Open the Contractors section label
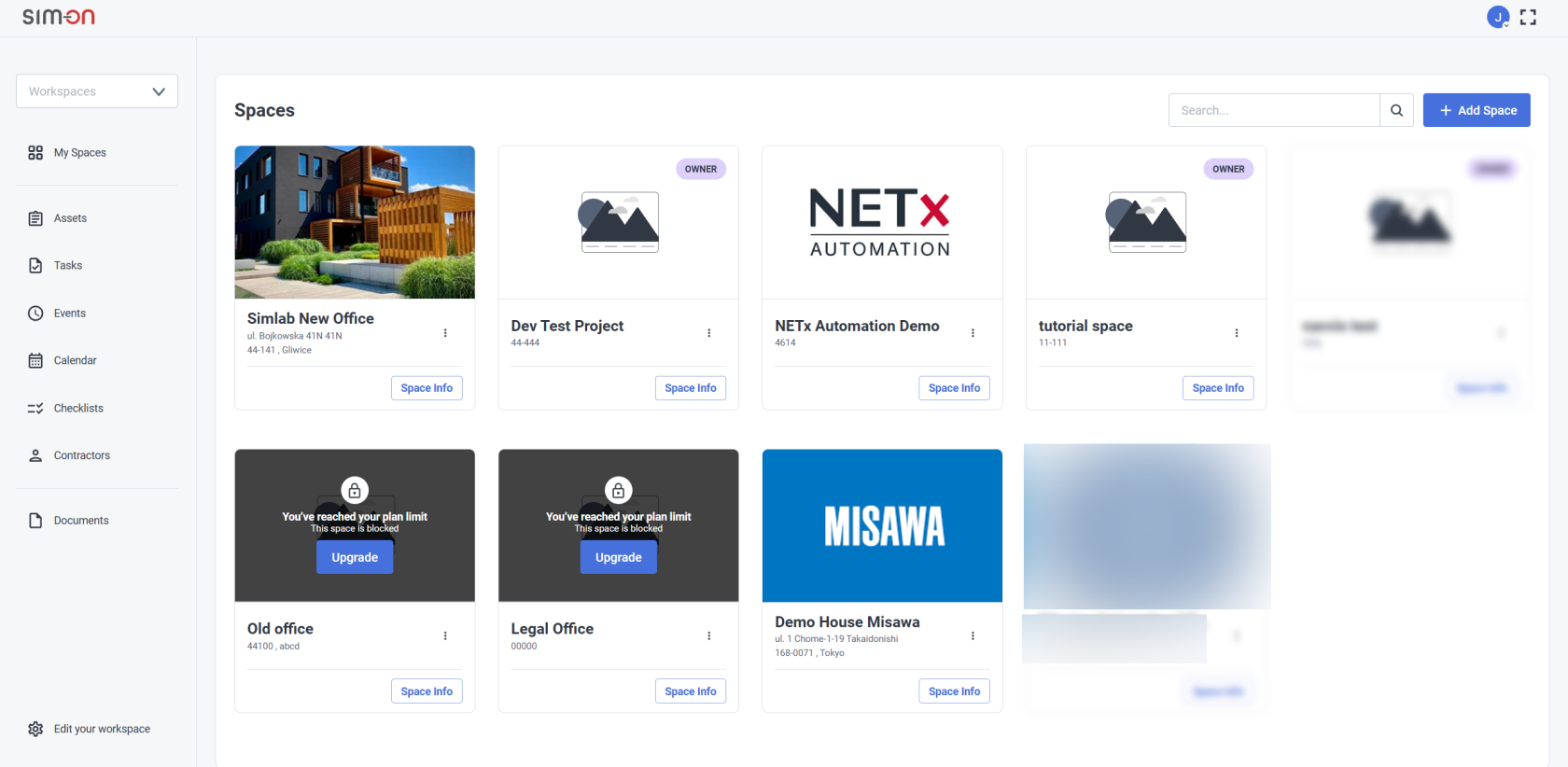Viewport: 1568px width, 767px height. coord(82,455)
